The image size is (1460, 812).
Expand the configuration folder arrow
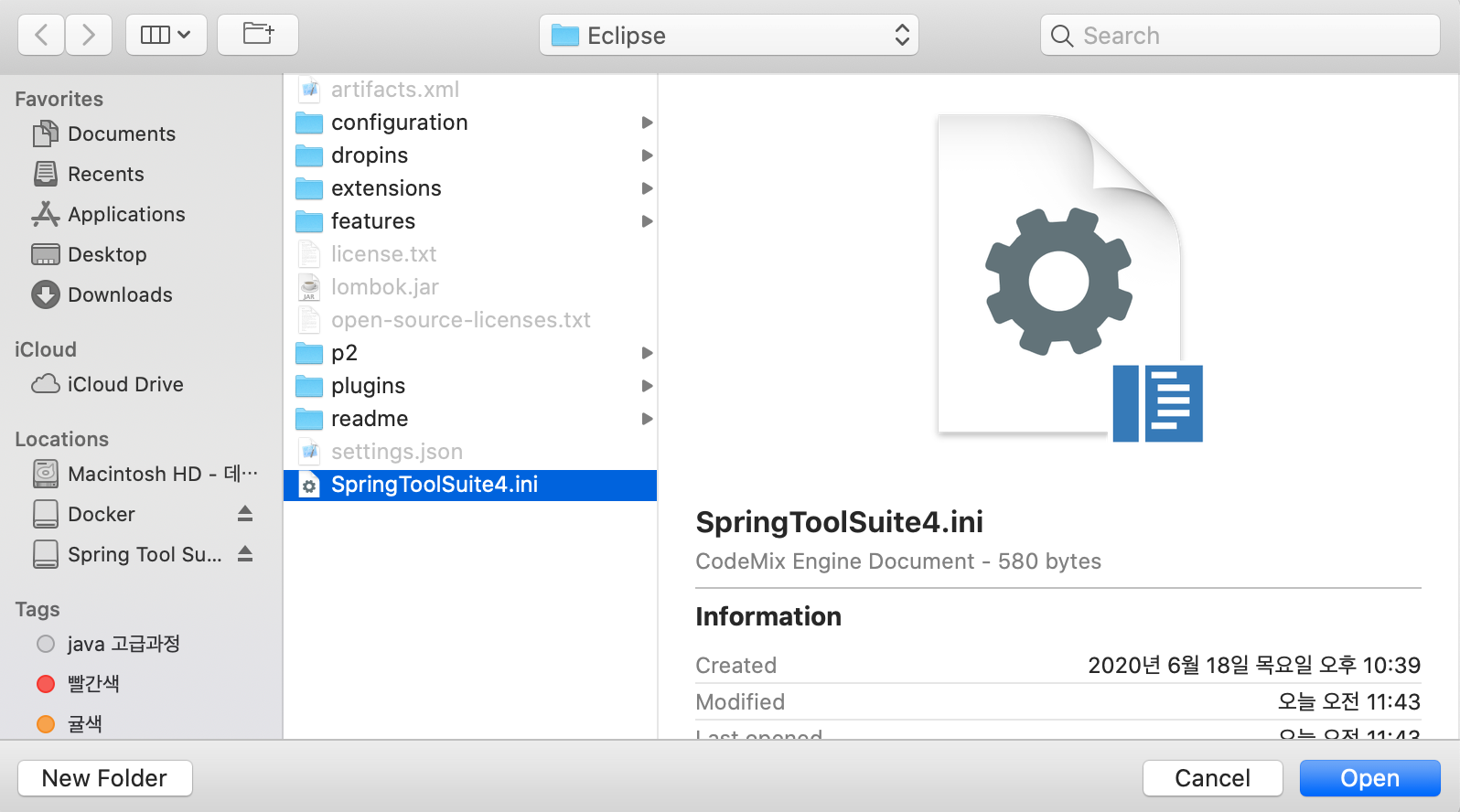[647, 123]
